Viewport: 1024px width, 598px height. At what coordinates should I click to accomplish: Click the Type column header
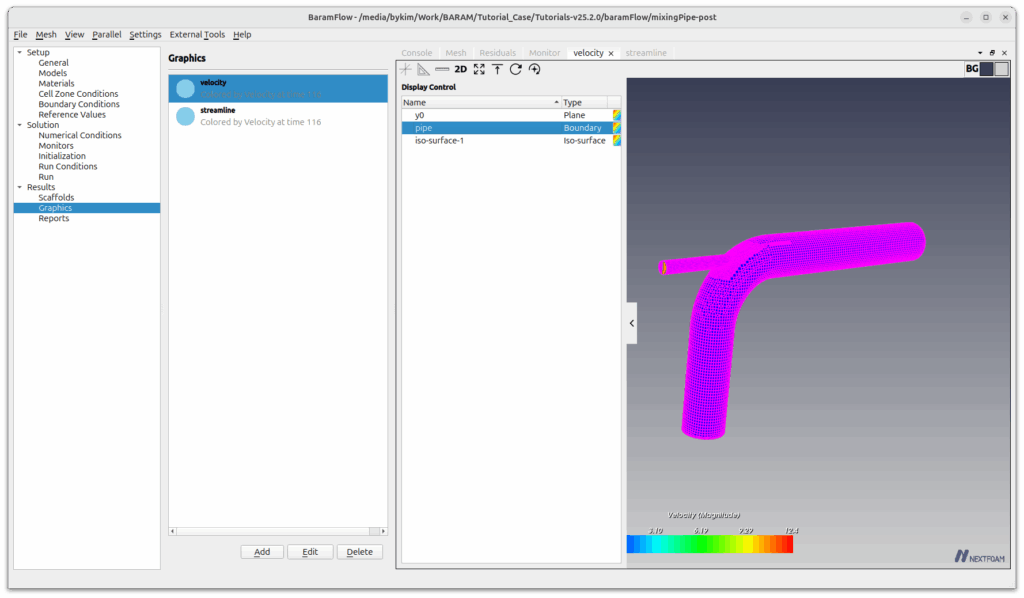[584, 102]
